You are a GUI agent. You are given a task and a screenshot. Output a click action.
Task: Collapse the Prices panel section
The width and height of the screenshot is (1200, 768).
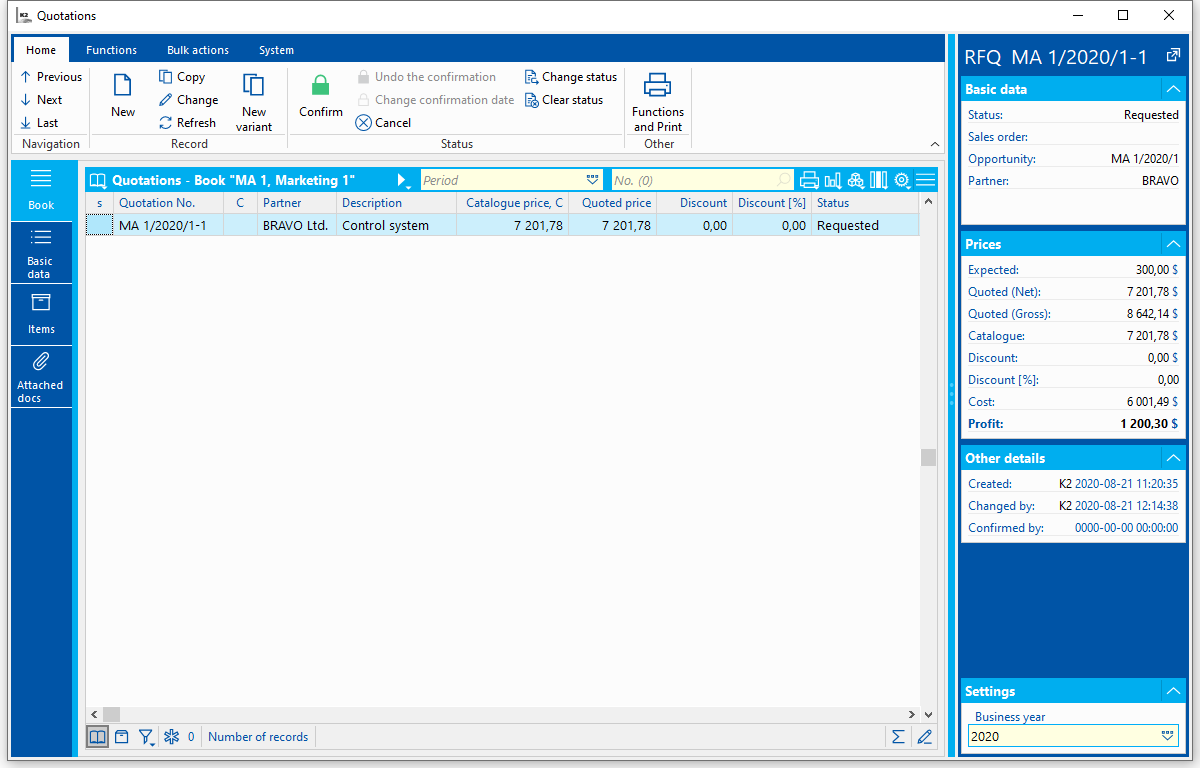(1172, 244)
